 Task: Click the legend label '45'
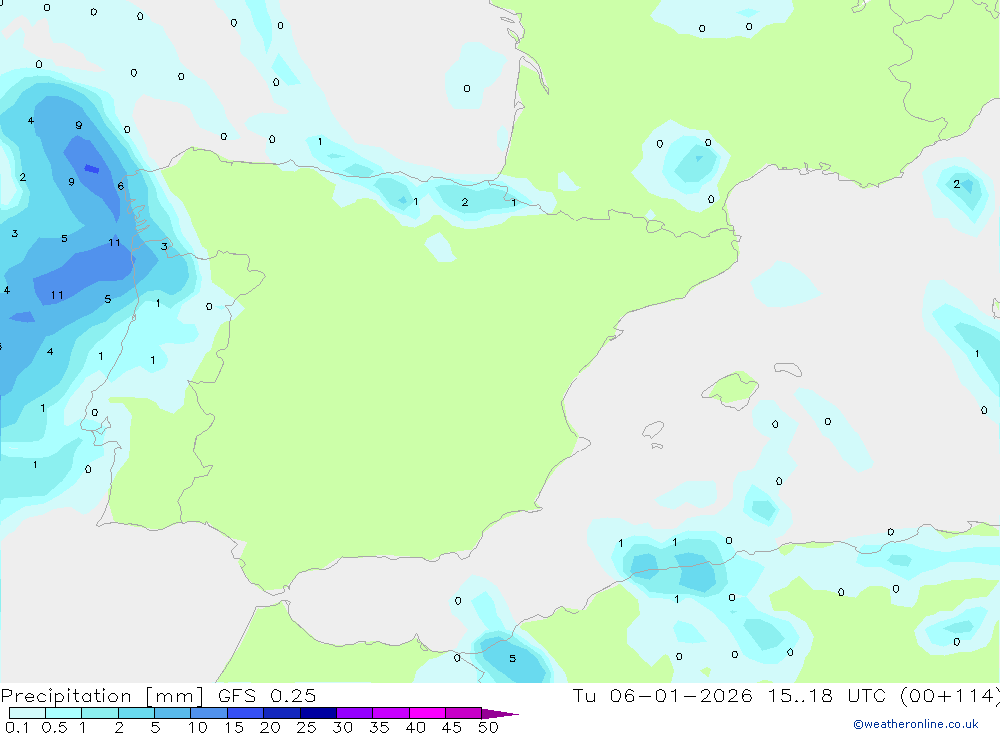(x=452, y=727)
